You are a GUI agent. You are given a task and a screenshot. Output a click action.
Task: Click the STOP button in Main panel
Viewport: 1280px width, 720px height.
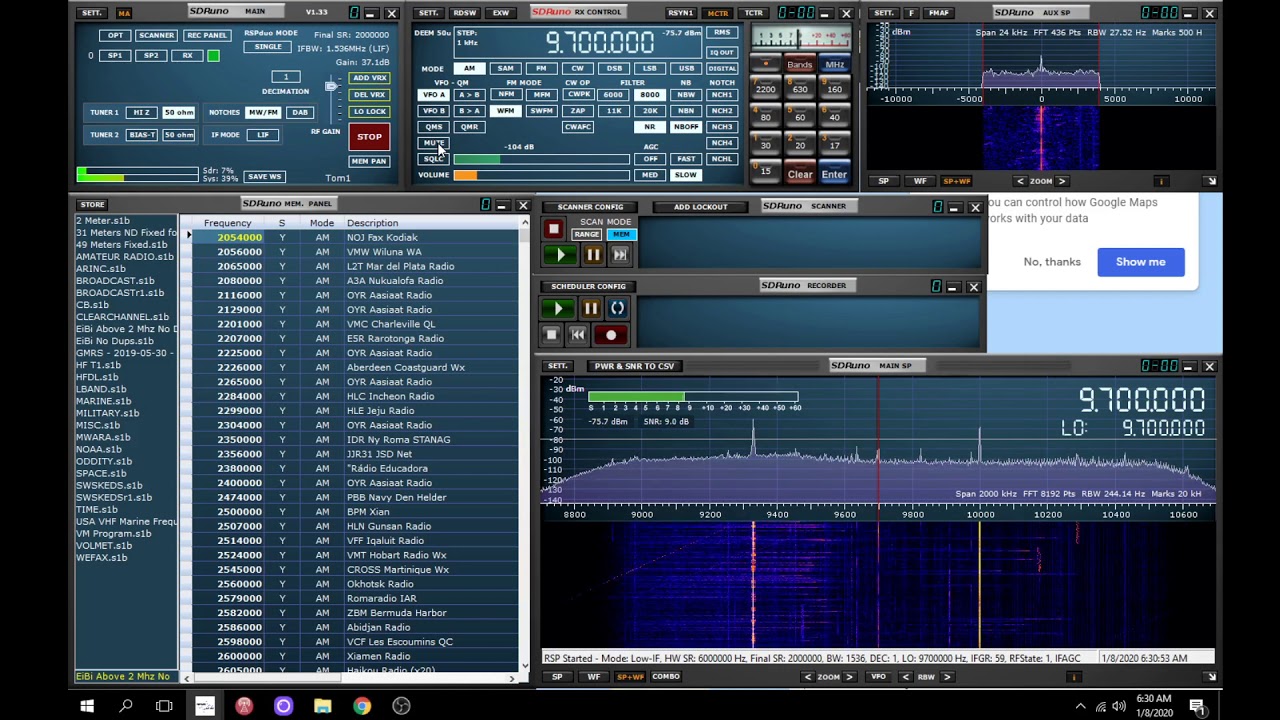369,136
